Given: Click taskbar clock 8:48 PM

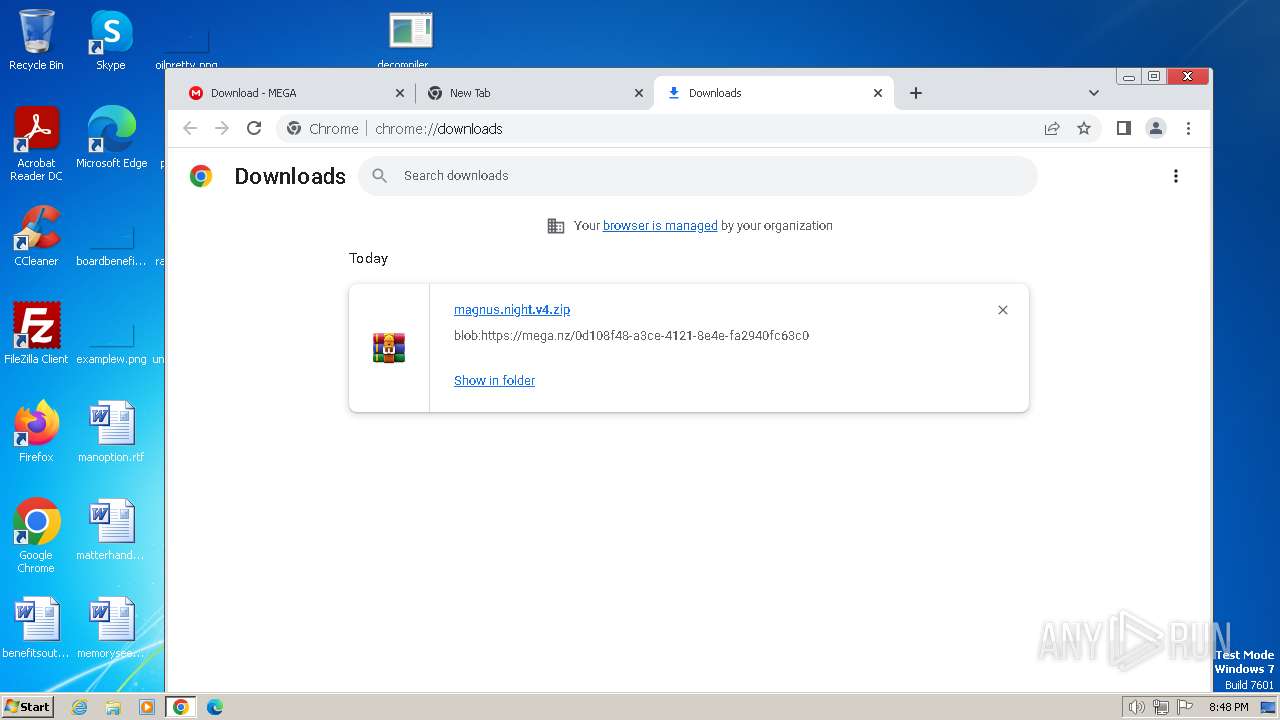Looking at the screenshot, I should tap(1228, 707).
